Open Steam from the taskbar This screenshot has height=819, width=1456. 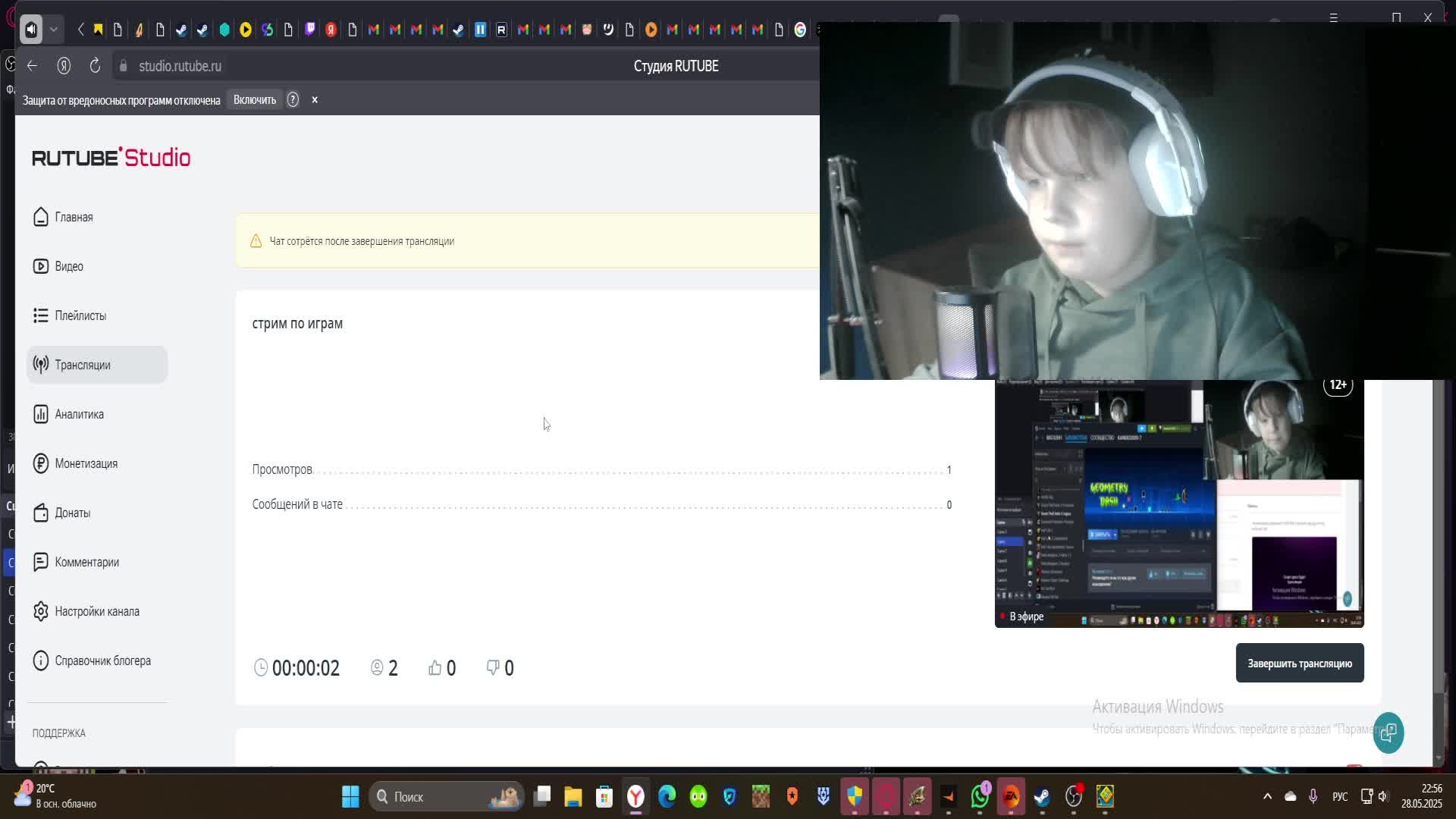pyautogui.click(x=1043, y=796)
